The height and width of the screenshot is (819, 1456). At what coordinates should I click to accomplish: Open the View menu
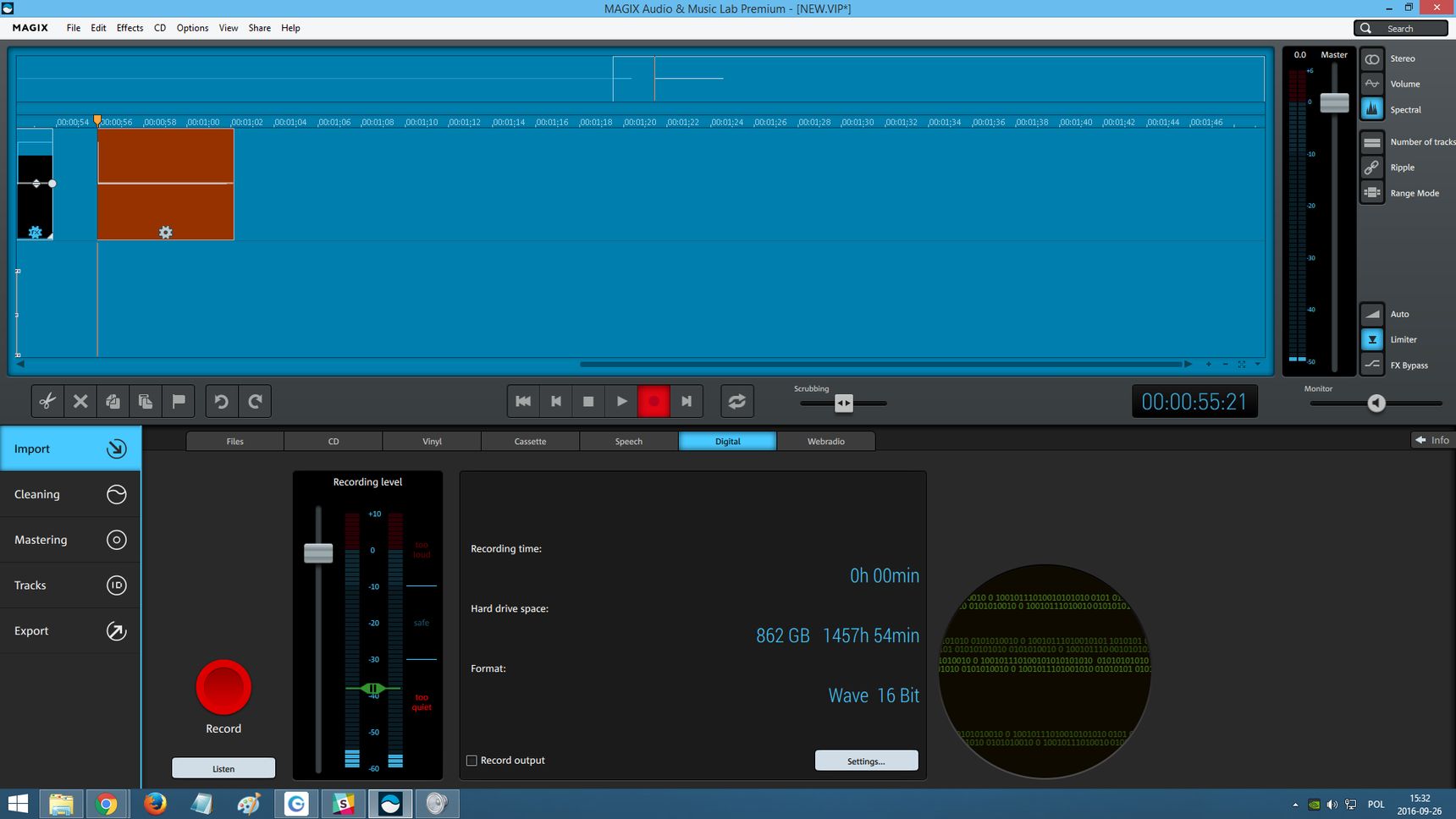click(229, 28)
